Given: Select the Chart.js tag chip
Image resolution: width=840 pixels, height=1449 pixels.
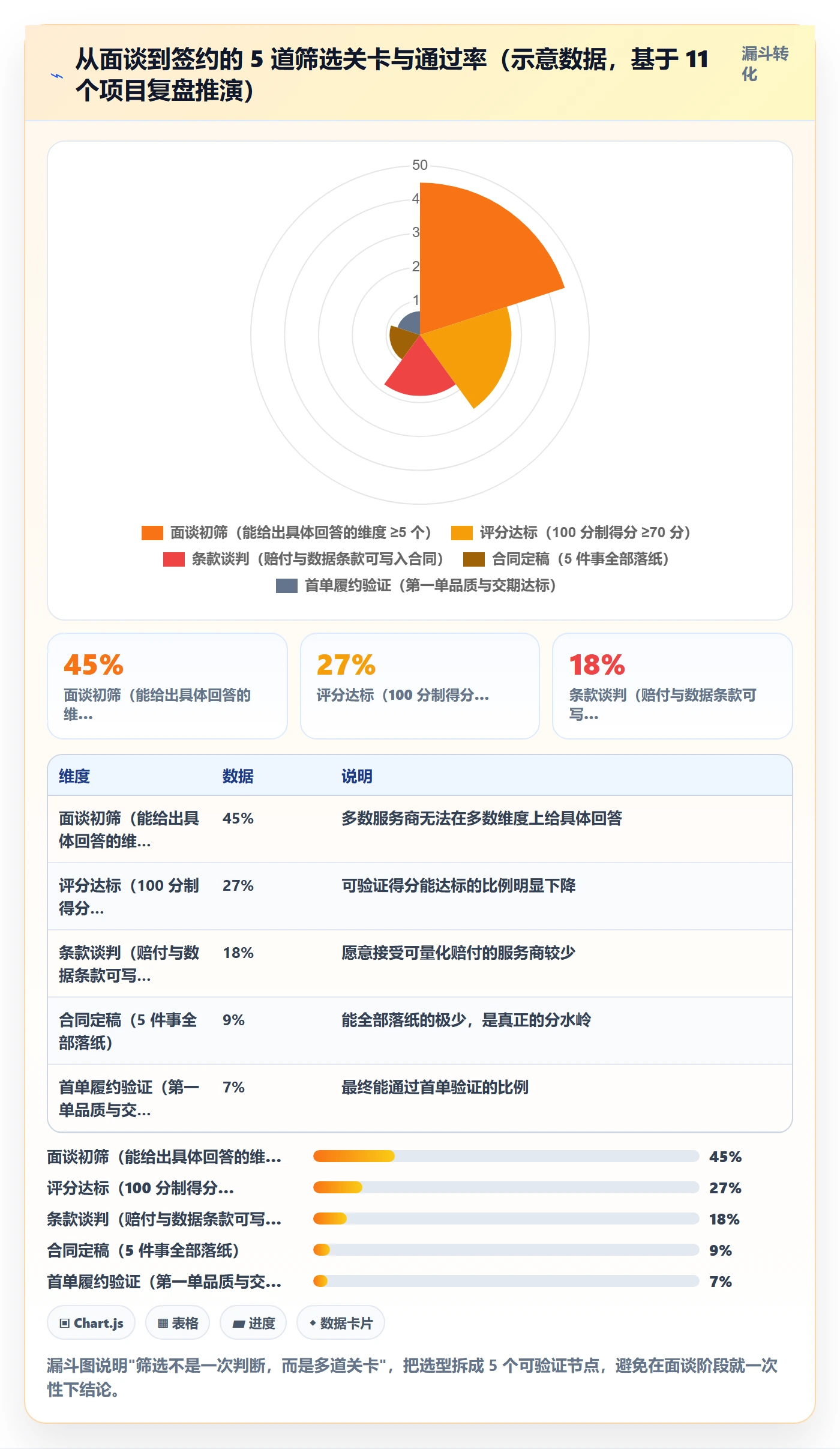Looking at the screenshot, I should click(91, 1322).
